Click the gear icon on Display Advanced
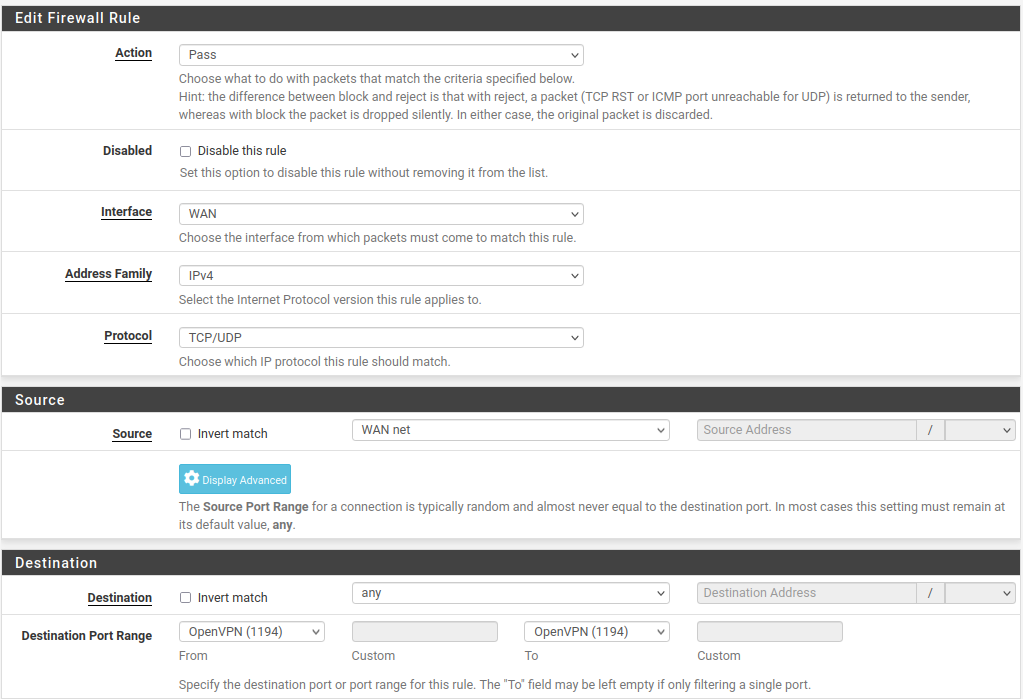Viewport: 1023px width, 699px height. tap(191, 478)
